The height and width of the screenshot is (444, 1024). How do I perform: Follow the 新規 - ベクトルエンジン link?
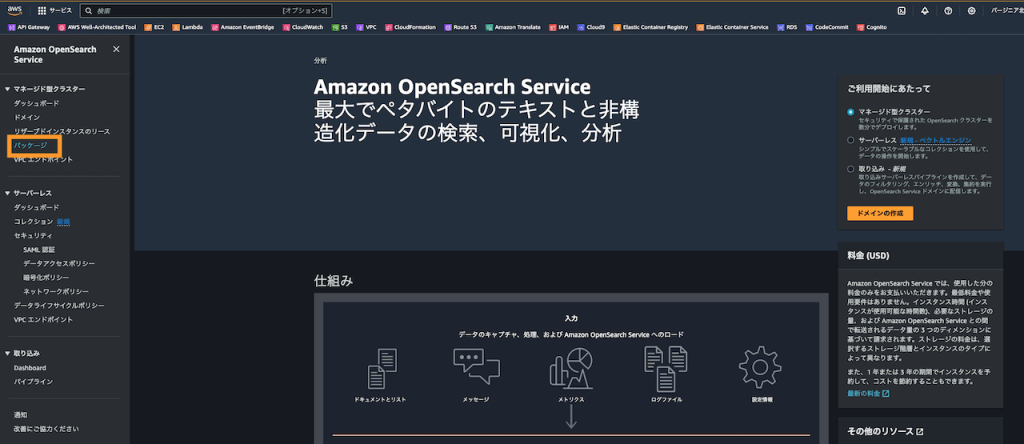pyautogui.click(x=935, y=140)
